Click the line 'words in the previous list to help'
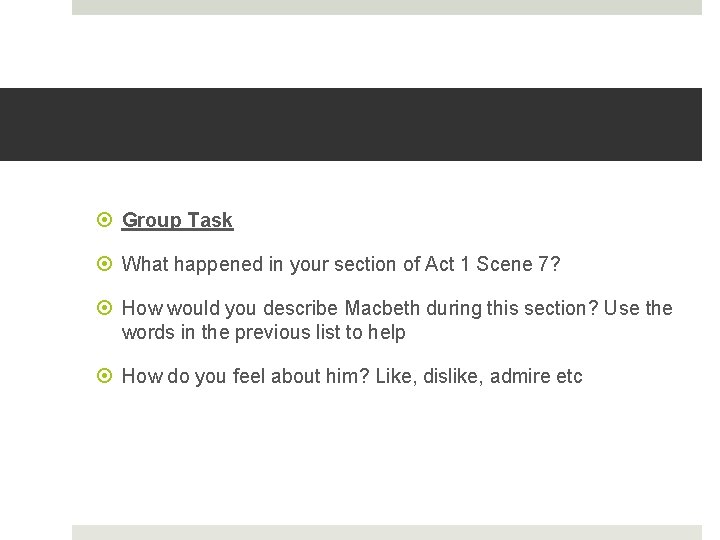The width and height of the screenshot is (720, 540). pyautogui.click(x=263, y=332)
